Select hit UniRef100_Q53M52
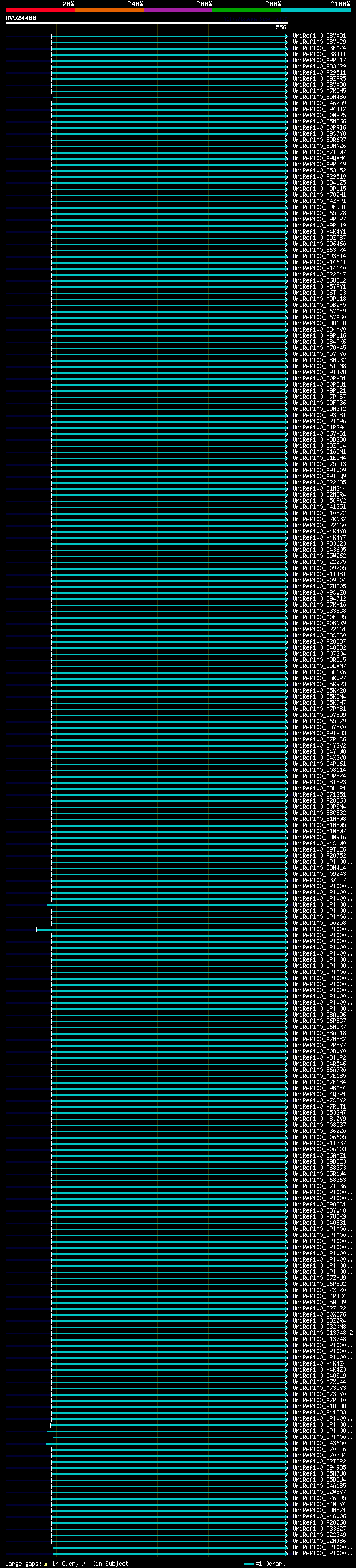This screenshot has height=1568, width=356. (x=319, y=170)
